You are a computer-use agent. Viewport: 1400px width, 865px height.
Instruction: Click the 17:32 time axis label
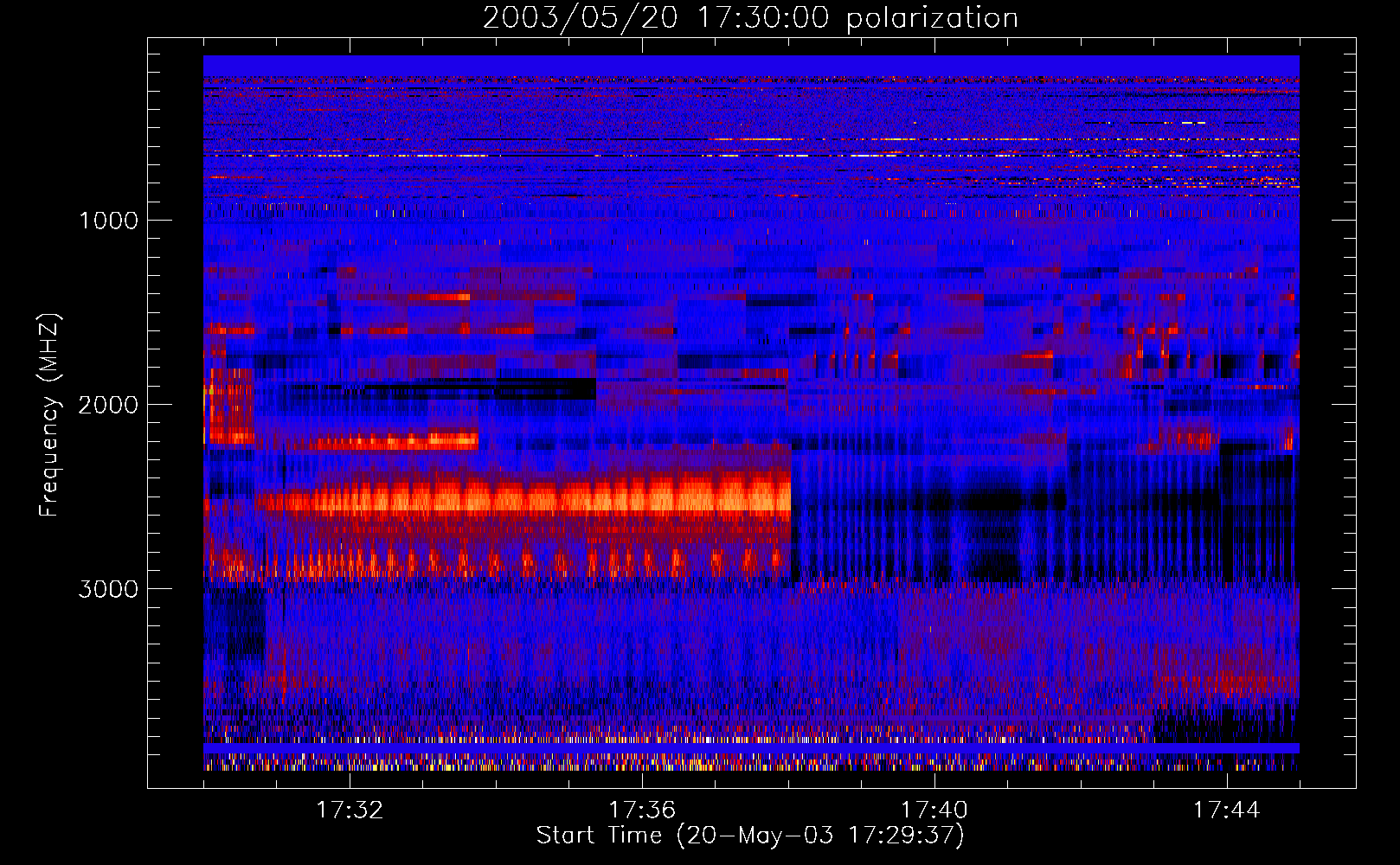pos(350,811)
